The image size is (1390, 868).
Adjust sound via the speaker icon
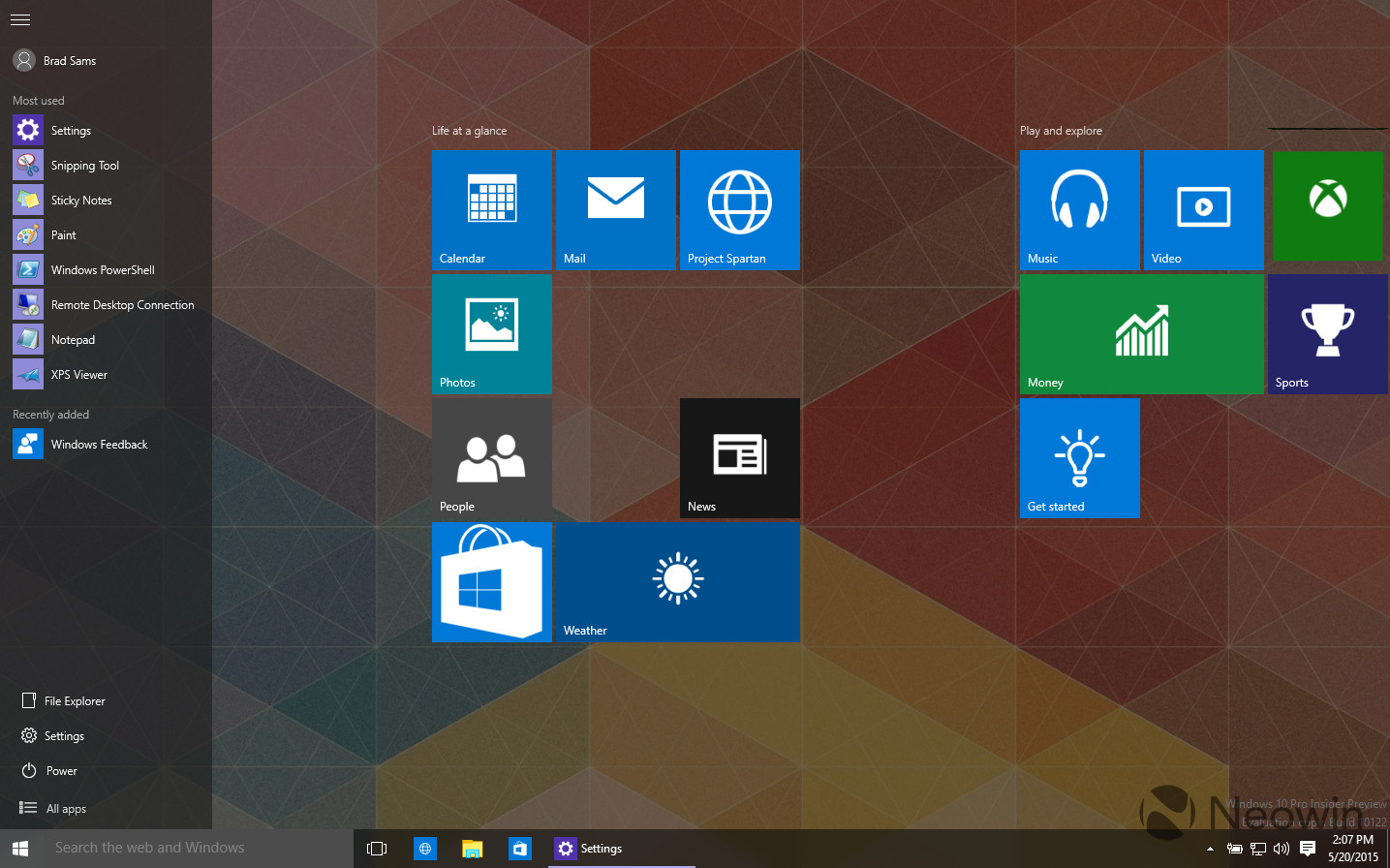(1281, 848)
